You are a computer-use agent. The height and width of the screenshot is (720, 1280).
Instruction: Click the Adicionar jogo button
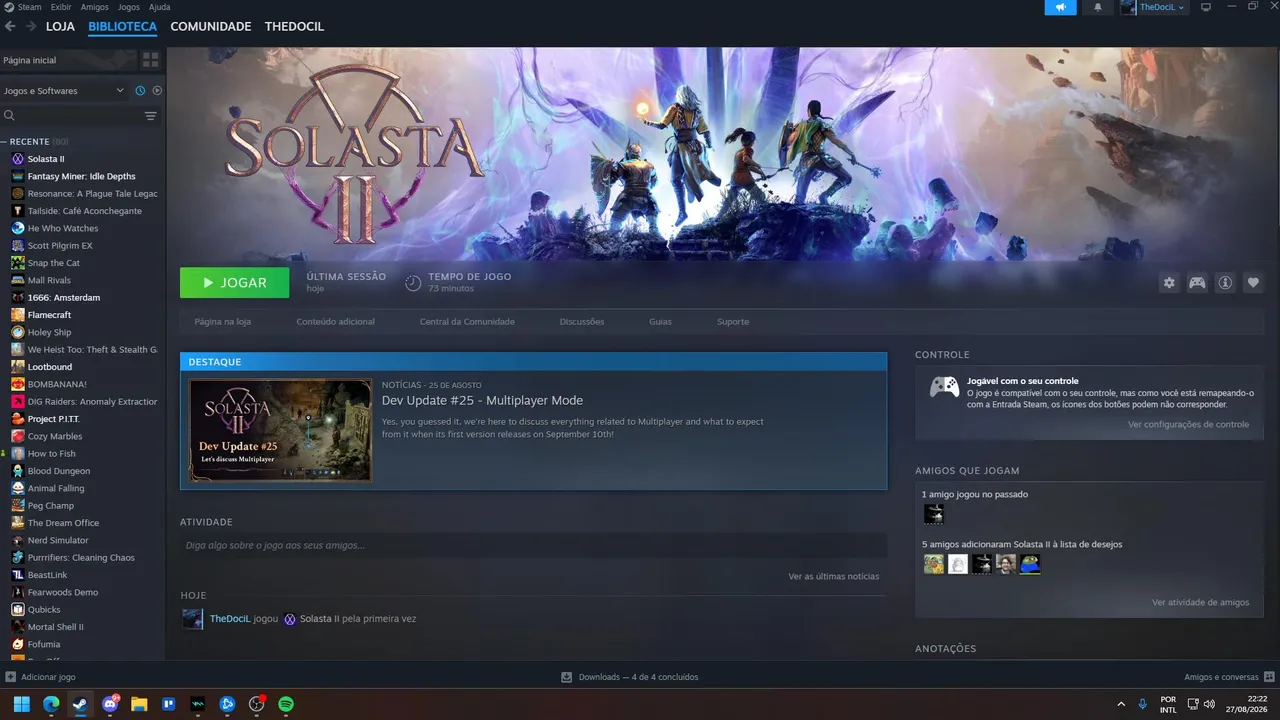click(40, 677)
